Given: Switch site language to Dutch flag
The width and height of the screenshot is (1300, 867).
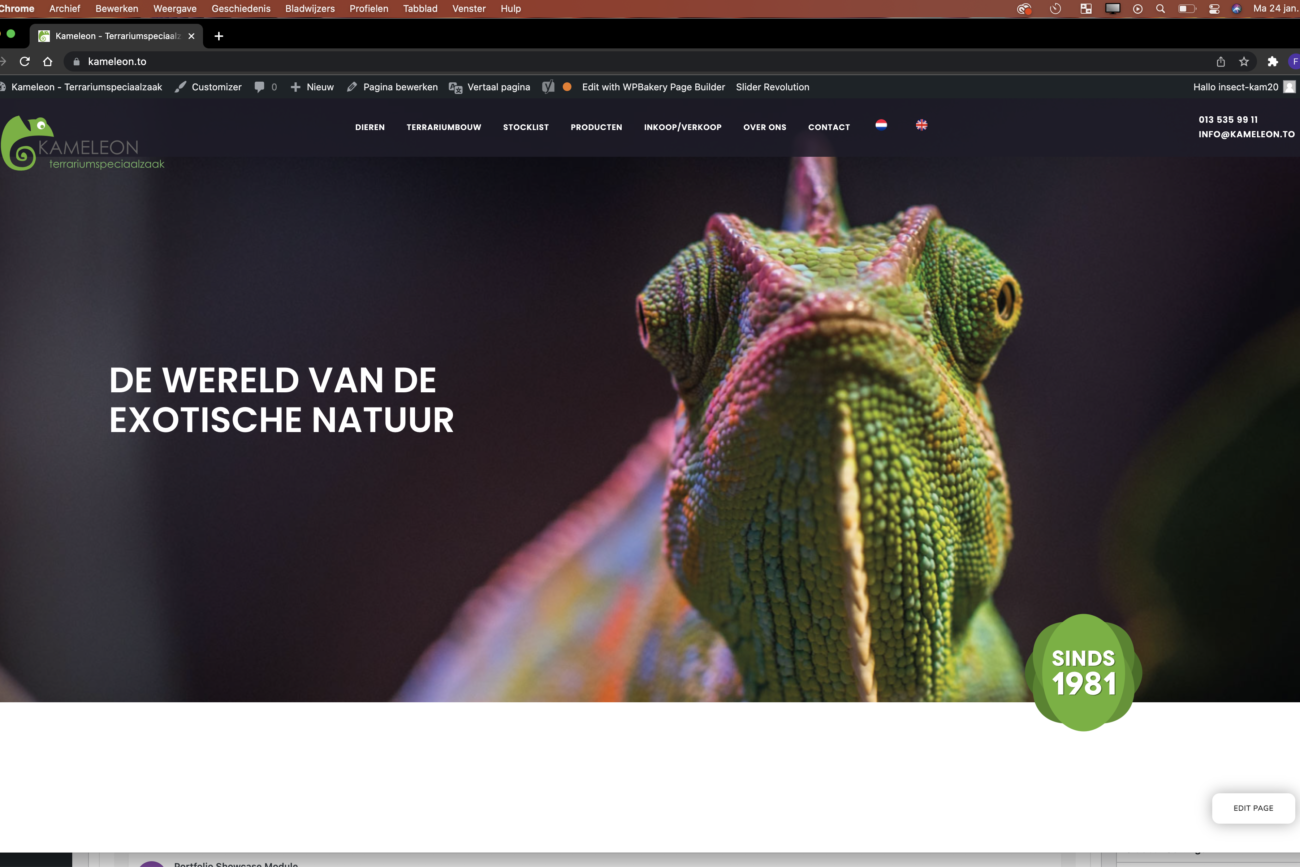Looking at the screenshot, I should point(881,125).
